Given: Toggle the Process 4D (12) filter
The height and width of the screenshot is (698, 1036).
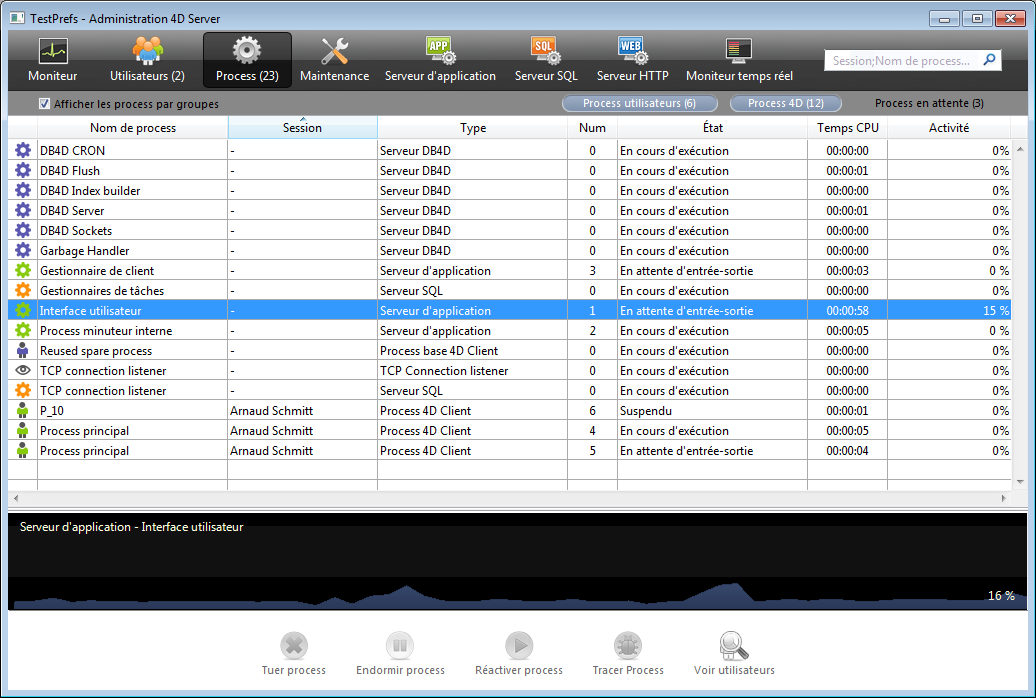Looking at the screenshot, I should [x=785, y=104].
